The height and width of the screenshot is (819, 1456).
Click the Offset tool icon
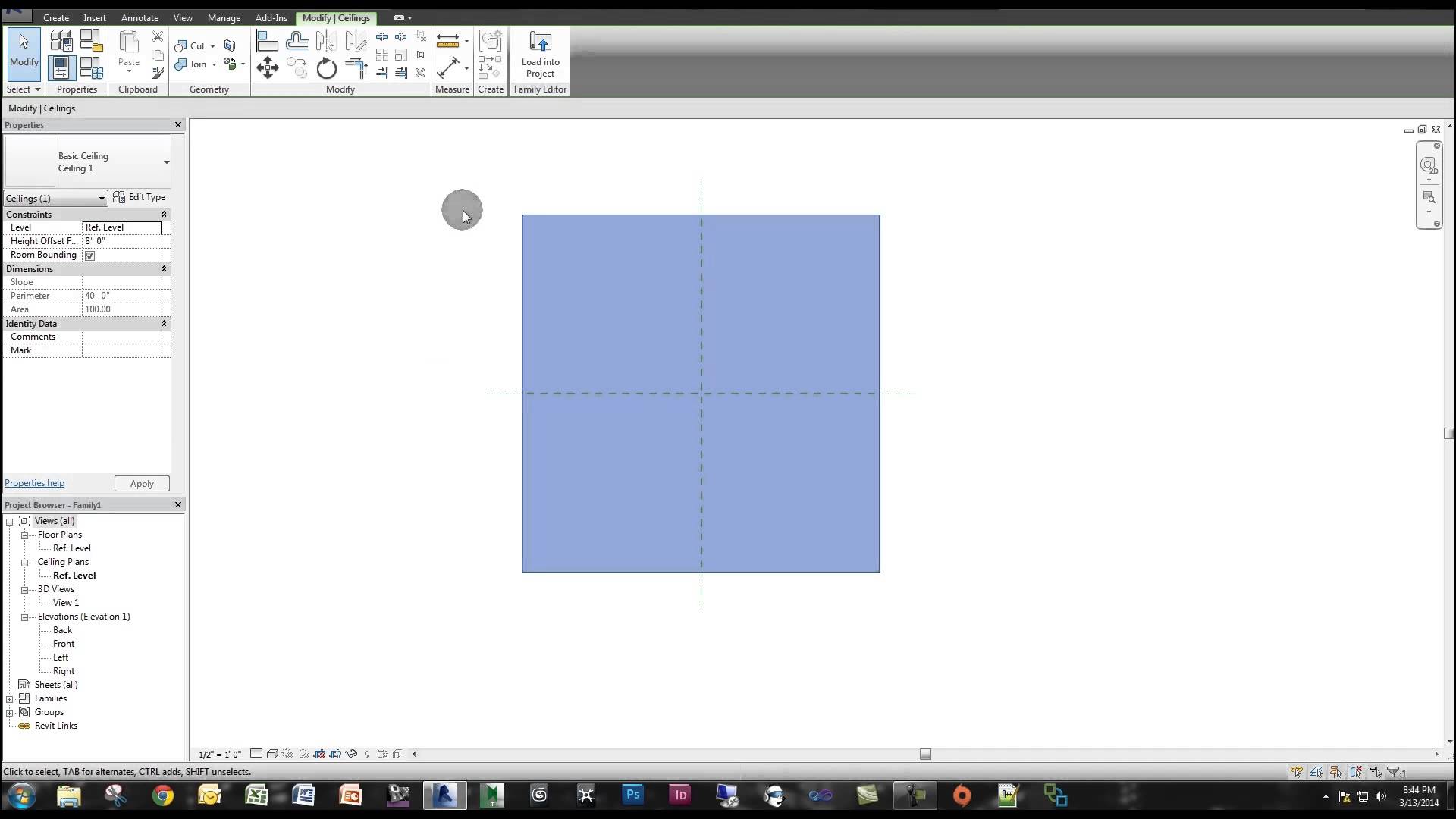297,40
